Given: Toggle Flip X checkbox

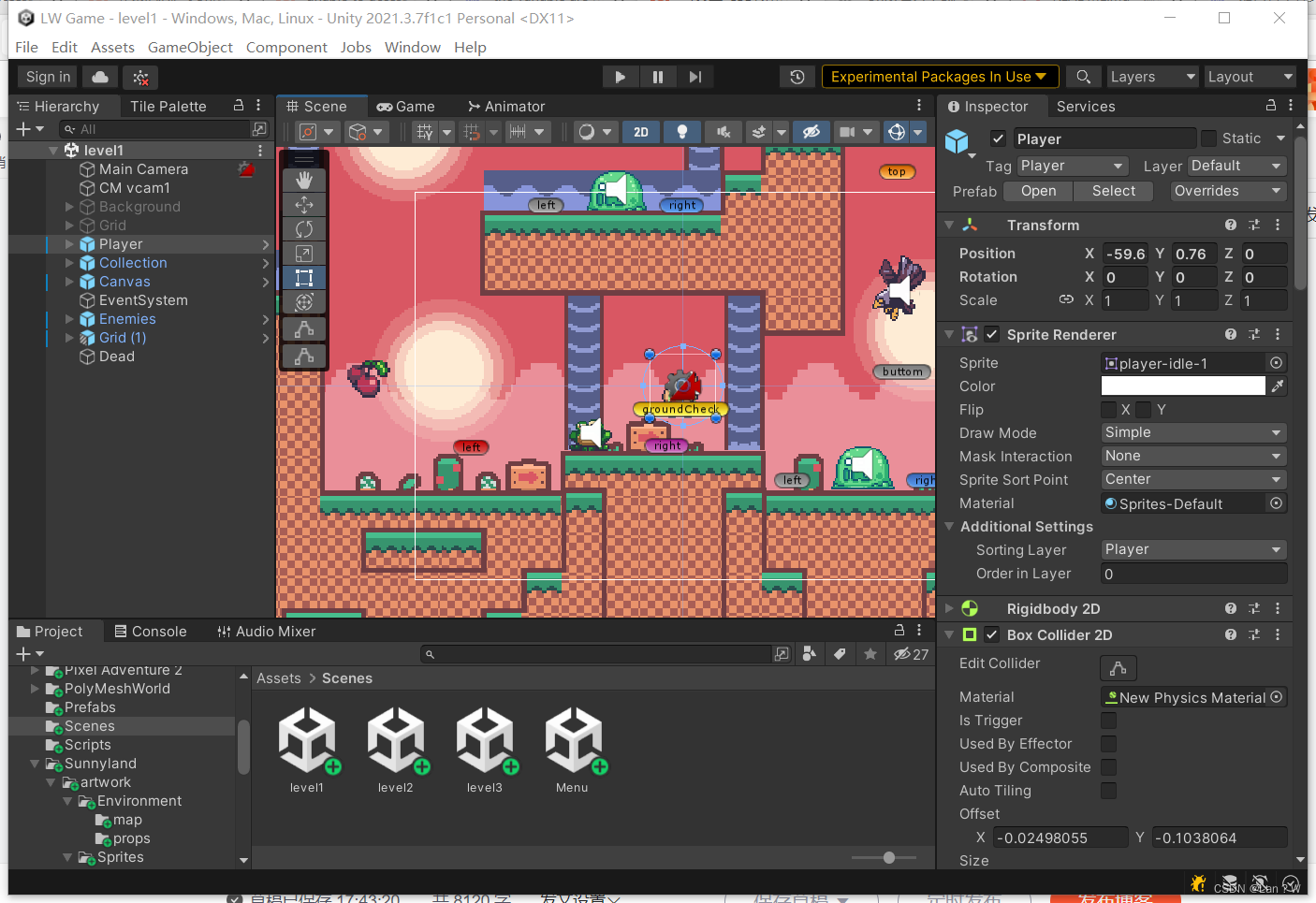Looking at the screenshot, I should [x=1109, y=409].
